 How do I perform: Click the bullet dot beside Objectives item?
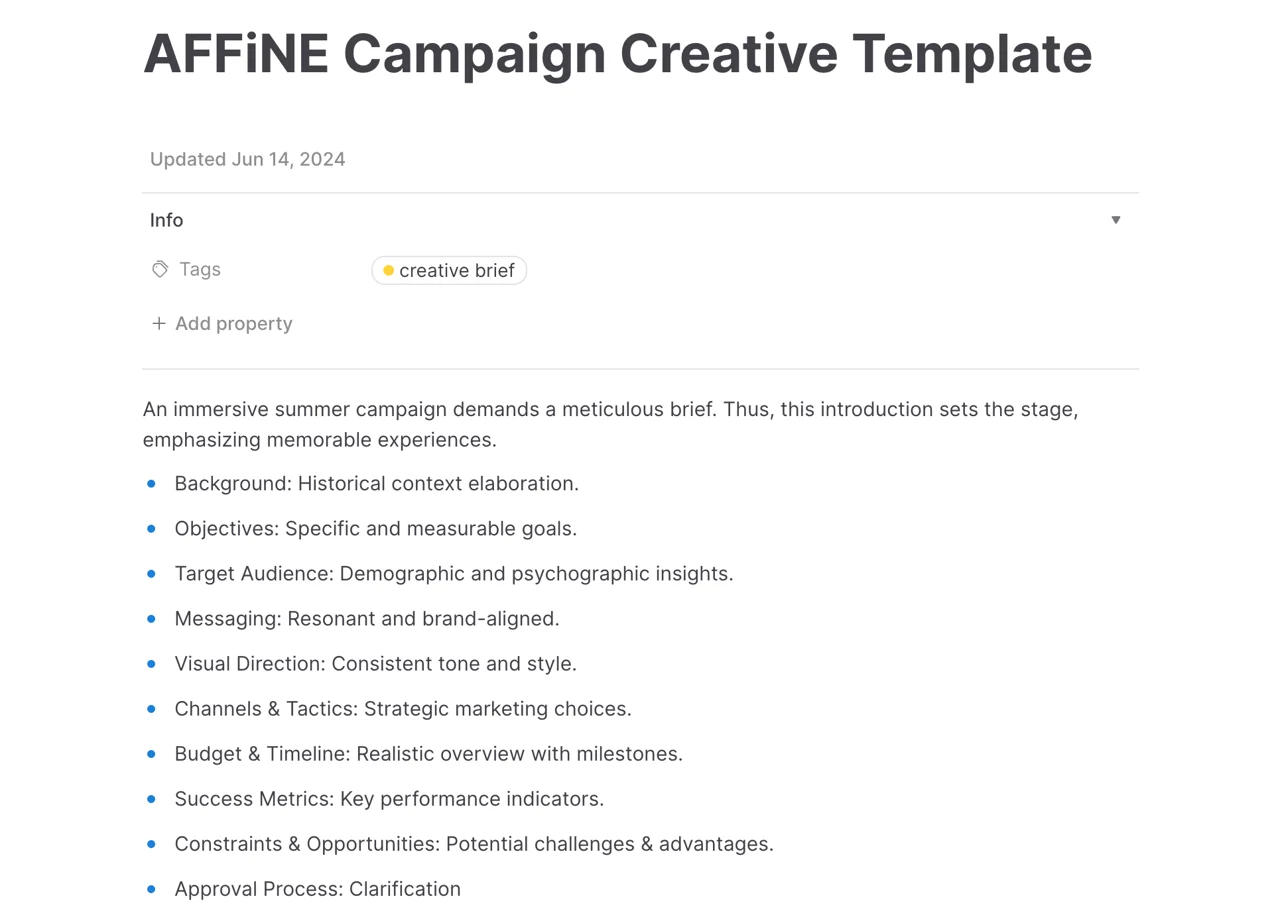(x=152, y=529)
